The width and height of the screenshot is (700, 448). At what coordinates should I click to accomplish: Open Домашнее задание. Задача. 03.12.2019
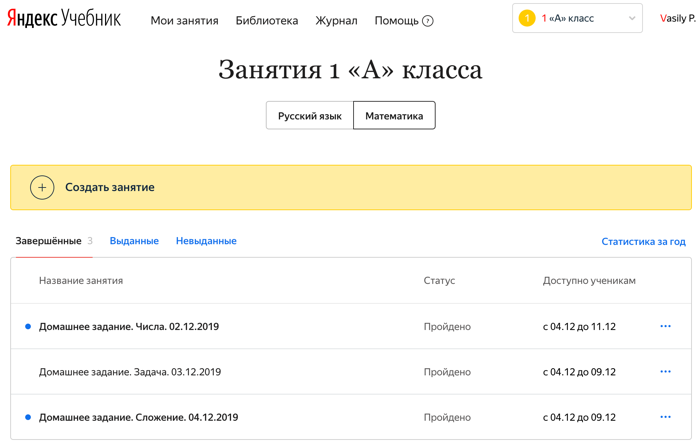pyautogui.click(x=130, y=372)
